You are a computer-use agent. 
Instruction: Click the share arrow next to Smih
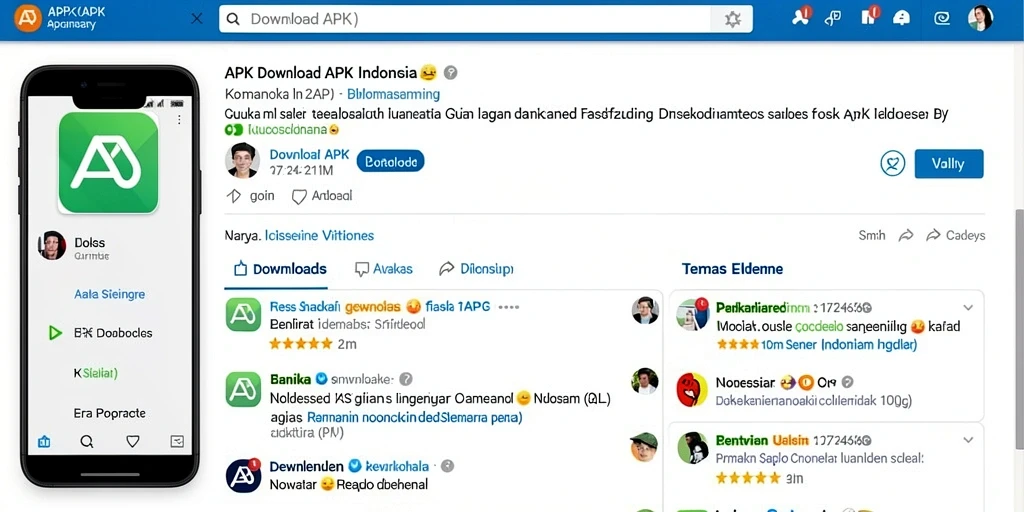pyautogui.click(x=906, y=235)
